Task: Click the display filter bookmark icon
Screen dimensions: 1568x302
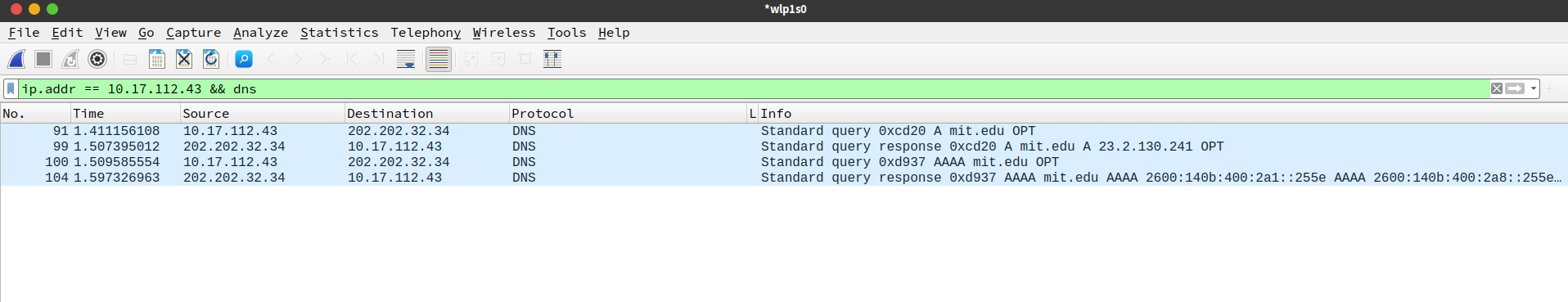Action: point(11,88)
